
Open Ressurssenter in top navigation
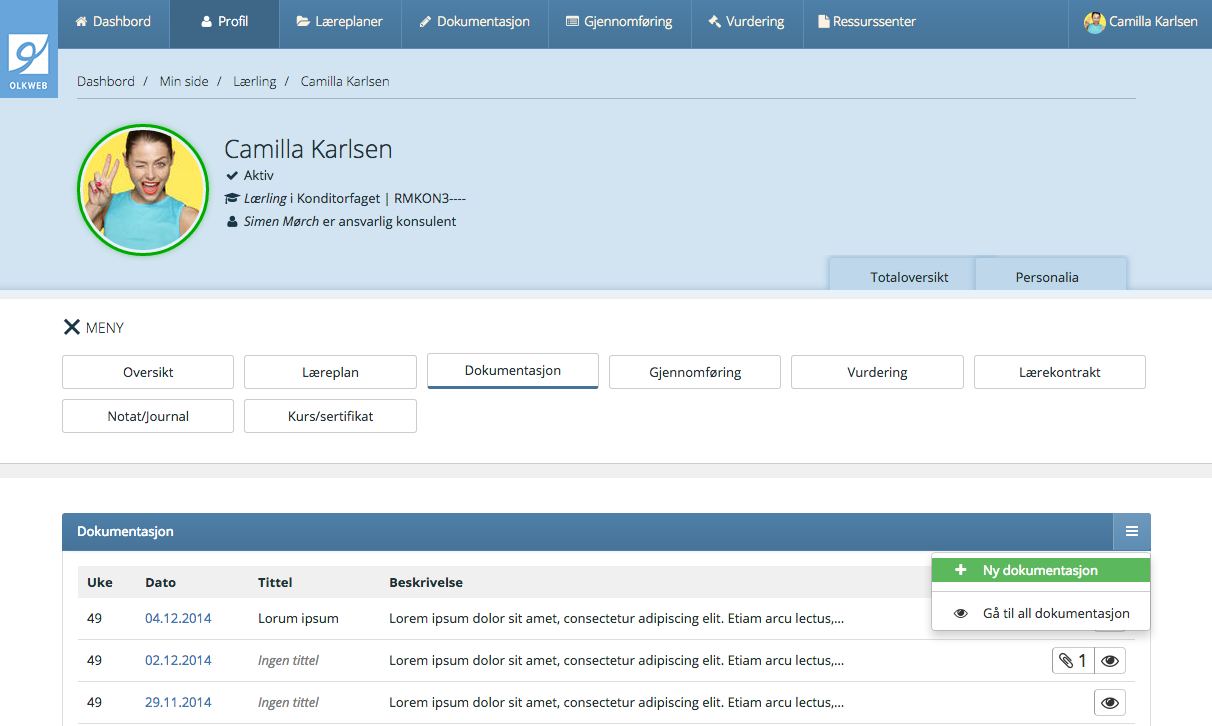pyautogui.click(x=866, y=21)
